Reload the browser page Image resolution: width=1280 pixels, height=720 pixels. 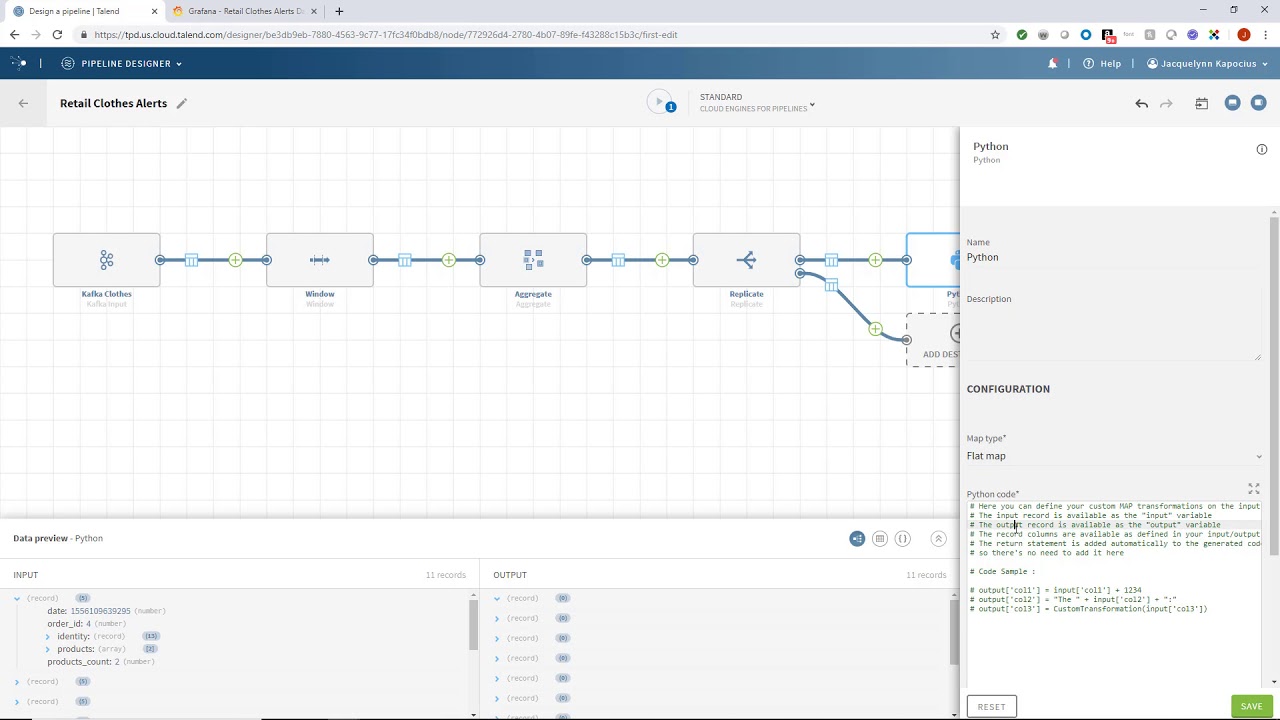[57, 34]
